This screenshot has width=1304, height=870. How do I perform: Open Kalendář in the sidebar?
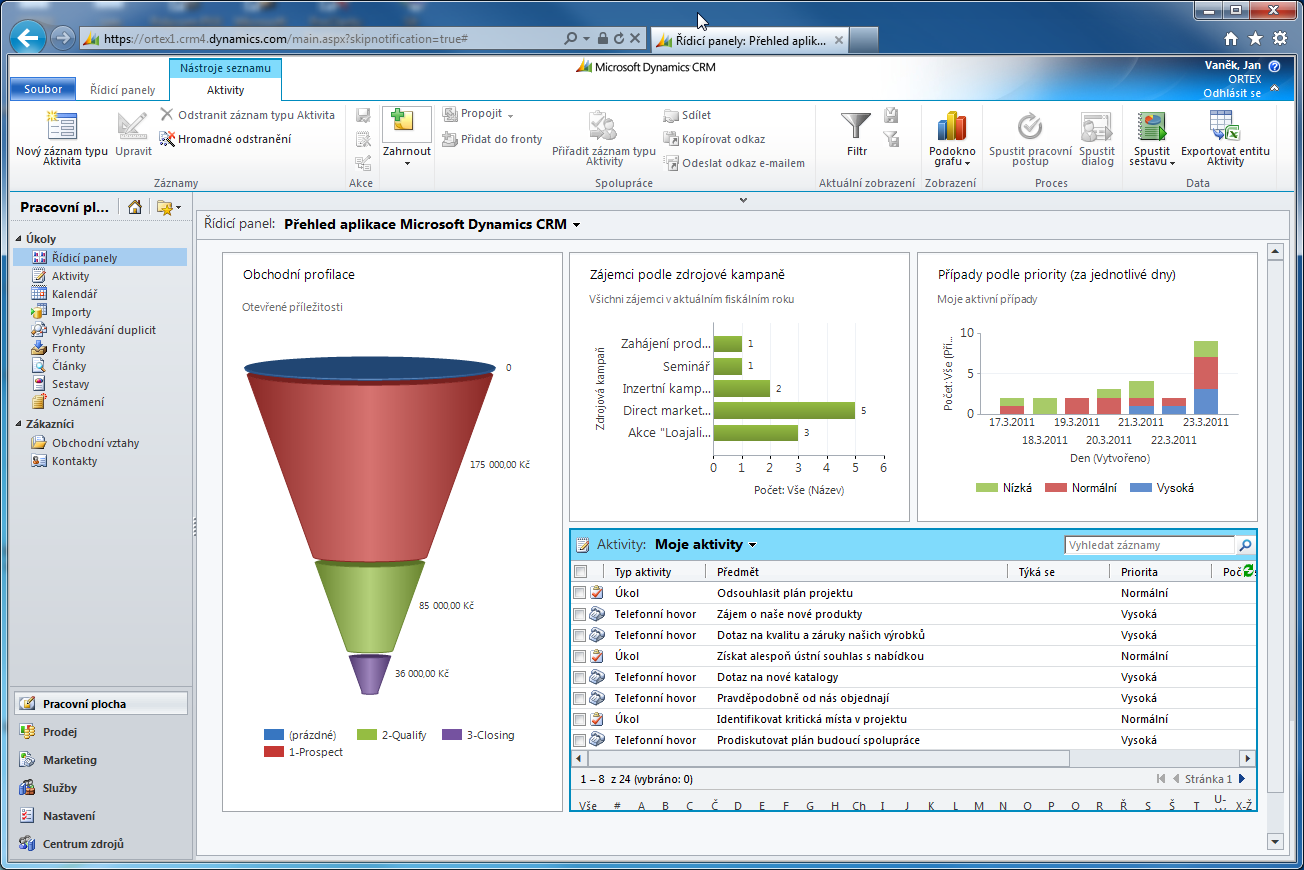pos(74,294)
